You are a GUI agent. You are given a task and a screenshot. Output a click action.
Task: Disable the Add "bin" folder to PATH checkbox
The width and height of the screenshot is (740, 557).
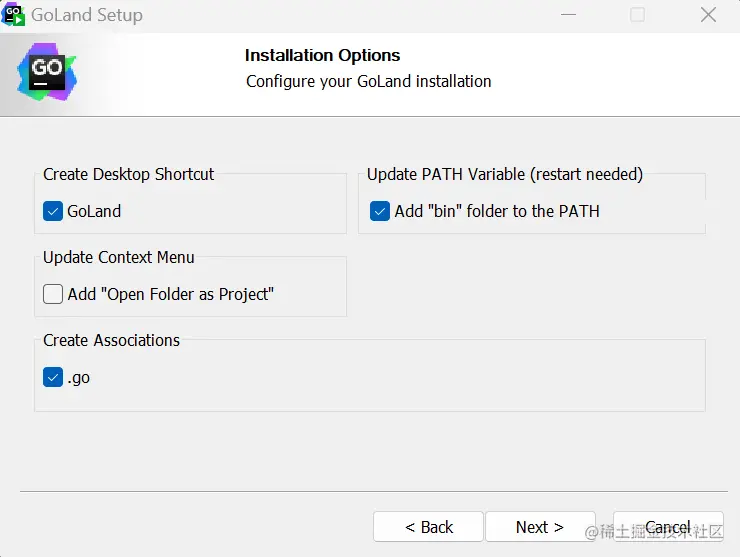coord(380,211)
